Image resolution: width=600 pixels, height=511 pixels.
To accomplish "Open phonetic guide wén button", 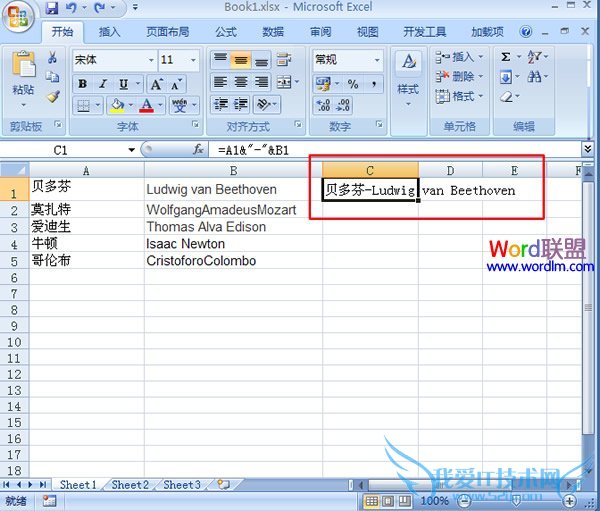I will [x=179, y=105].
